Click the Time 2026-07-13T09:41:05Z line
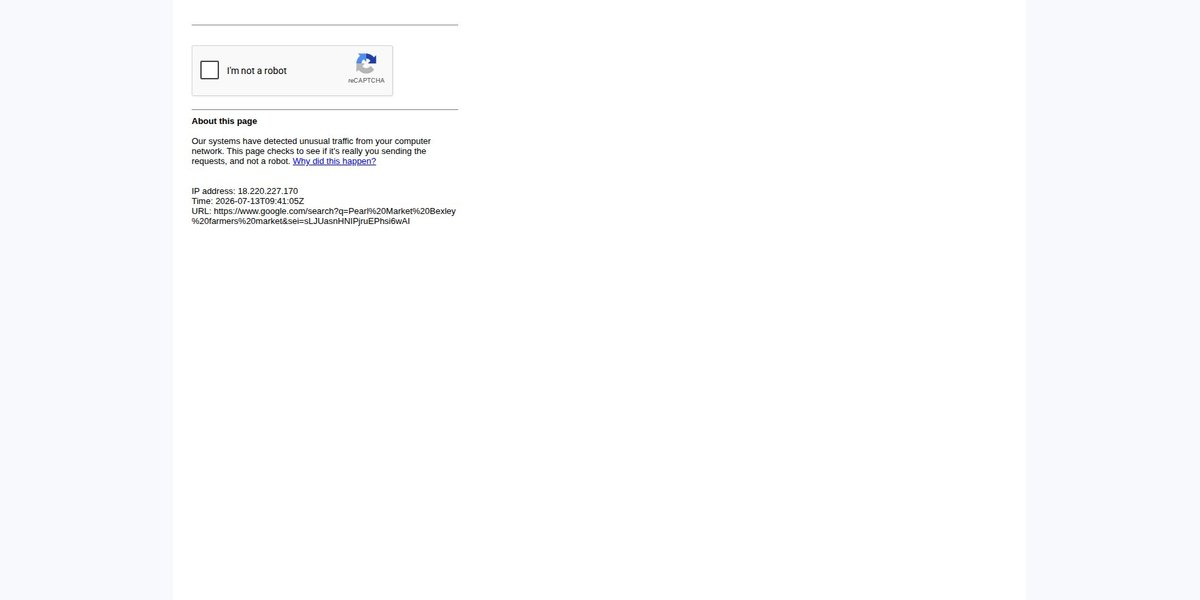The image size is (1200, 600). coord(248,201)
